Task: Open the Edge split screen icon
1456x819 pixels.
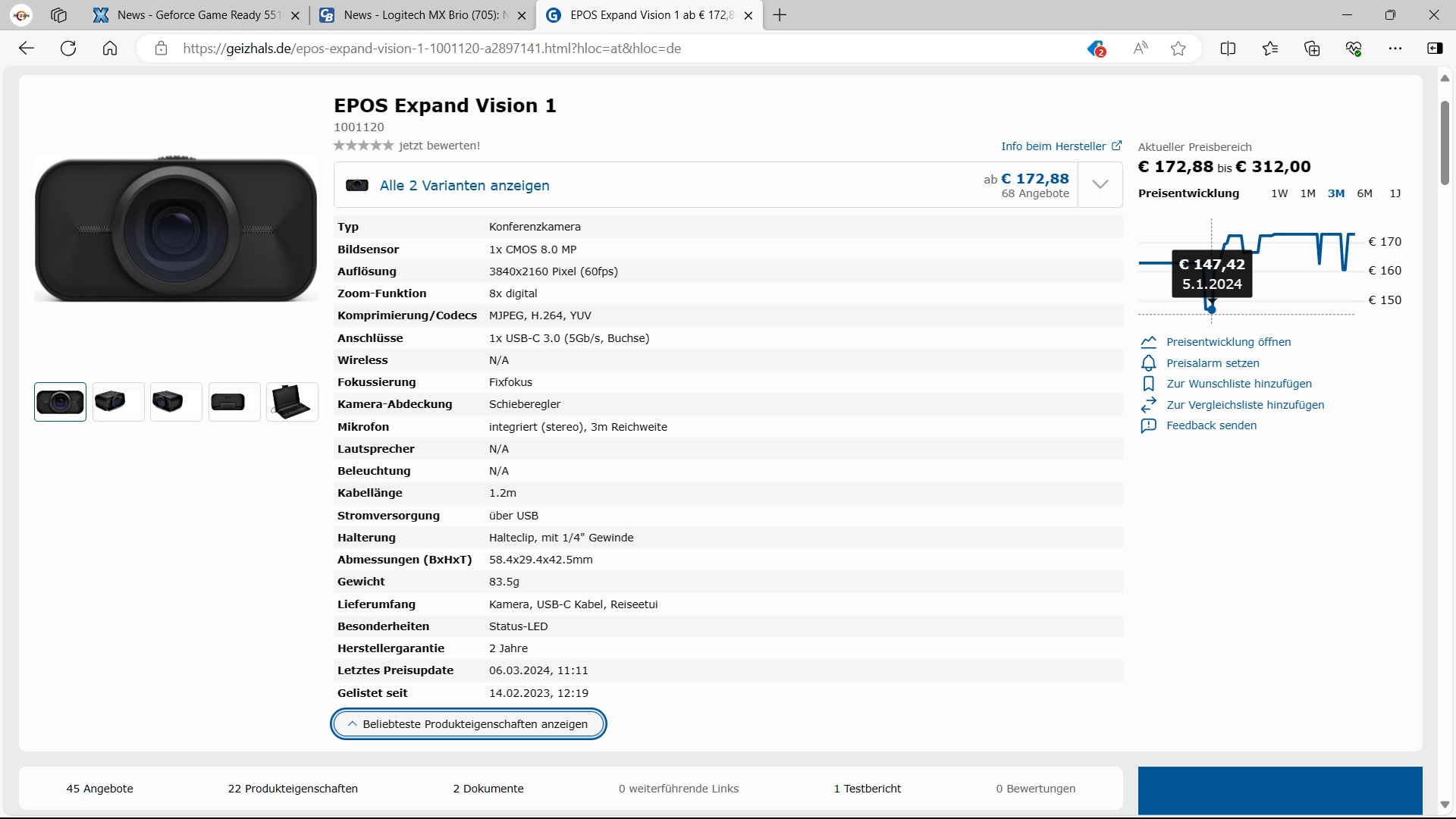Action: coord(1228,49)
